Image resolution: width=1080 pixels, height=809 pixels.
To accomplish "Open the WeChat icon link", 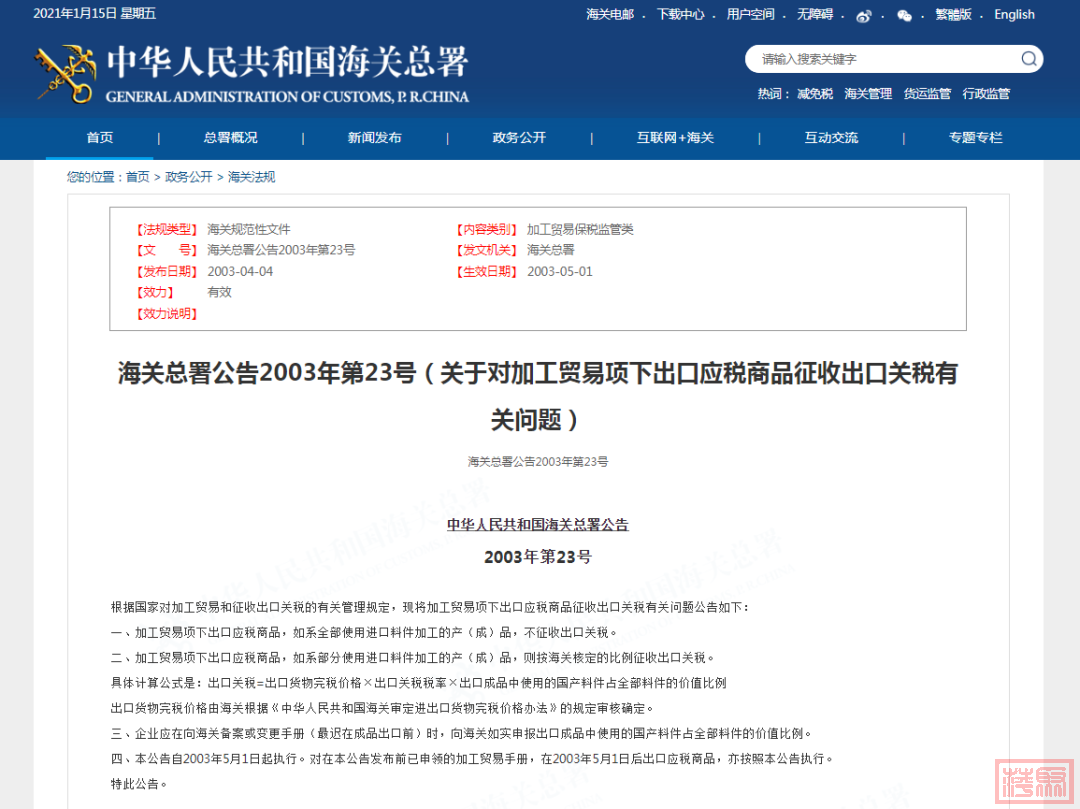I will click(904, 16).
